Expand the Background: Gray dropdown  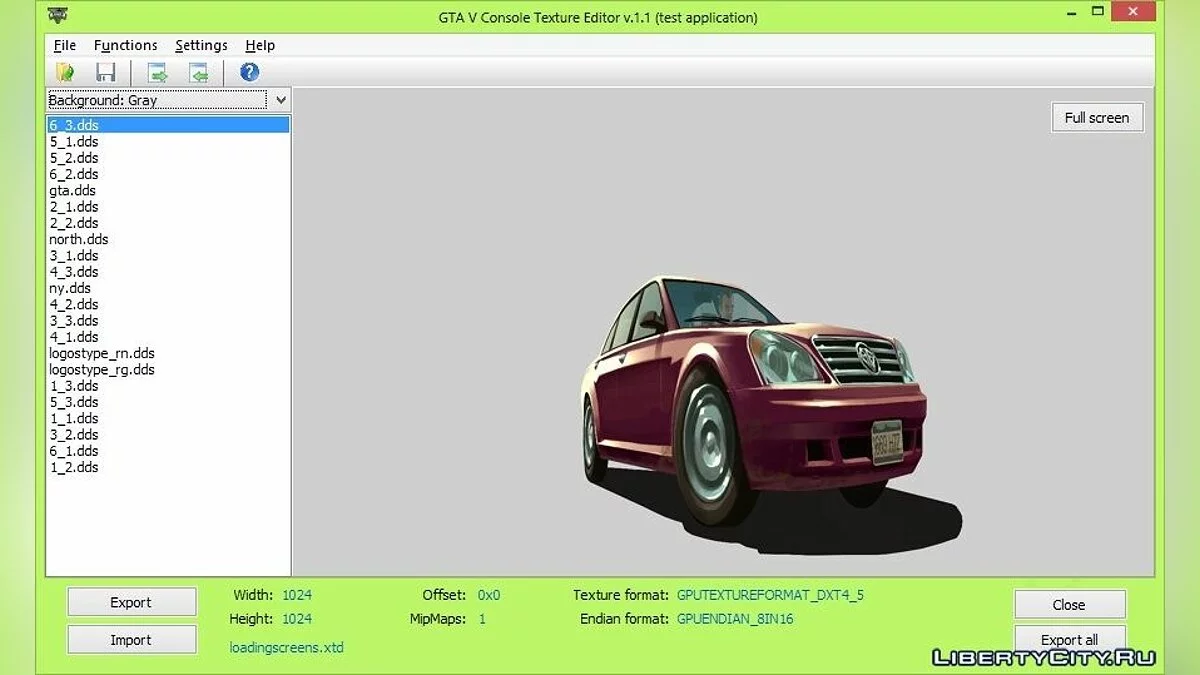pyautogui.click(x=281, y=100)
